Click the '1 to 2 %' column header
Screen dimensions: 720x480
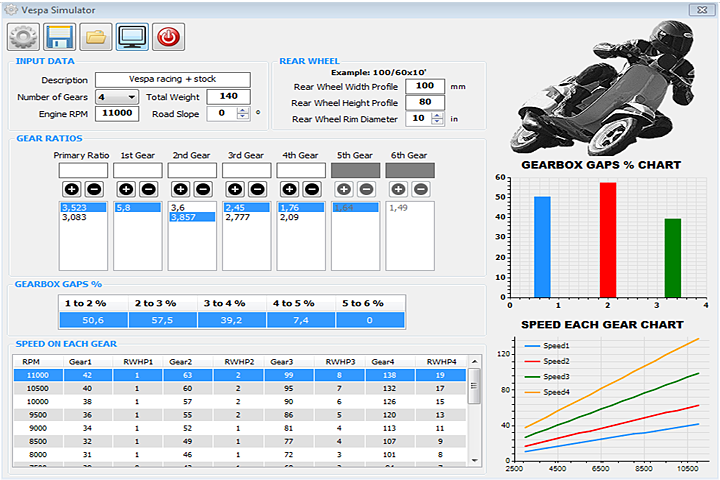pos(93,303)
